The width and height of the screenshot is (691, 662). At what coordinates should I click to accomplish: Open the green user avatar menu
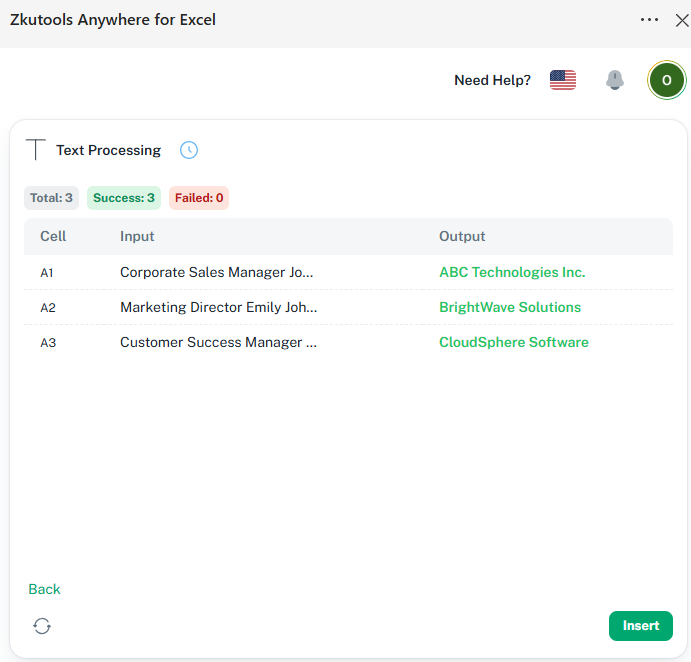pyautogui.click(x=666, y=80)
